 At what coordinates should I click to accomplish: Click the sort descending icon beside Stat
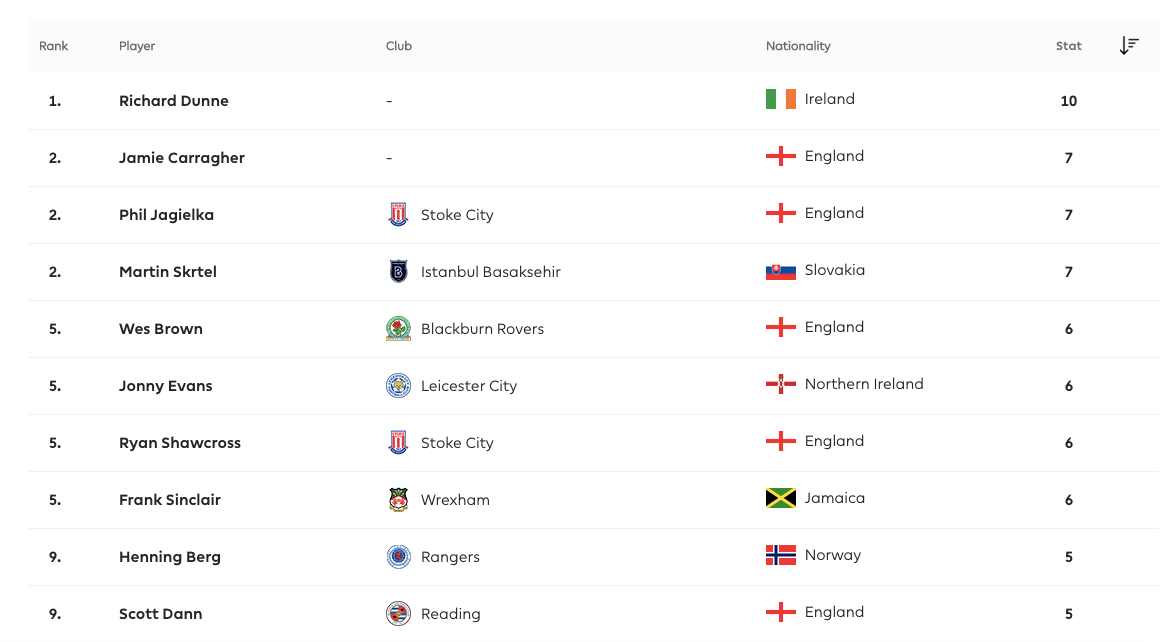(x=1129, y=46)
